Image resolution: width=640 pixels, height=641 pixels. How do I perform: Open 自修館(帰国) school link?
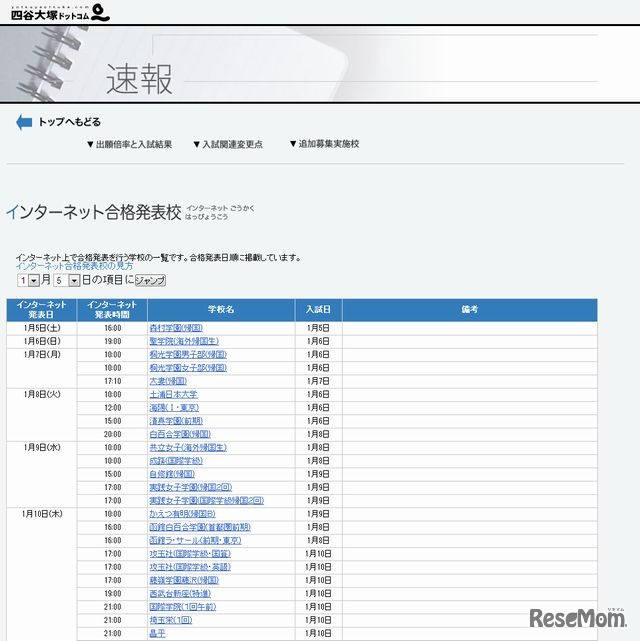click(172, 474)
